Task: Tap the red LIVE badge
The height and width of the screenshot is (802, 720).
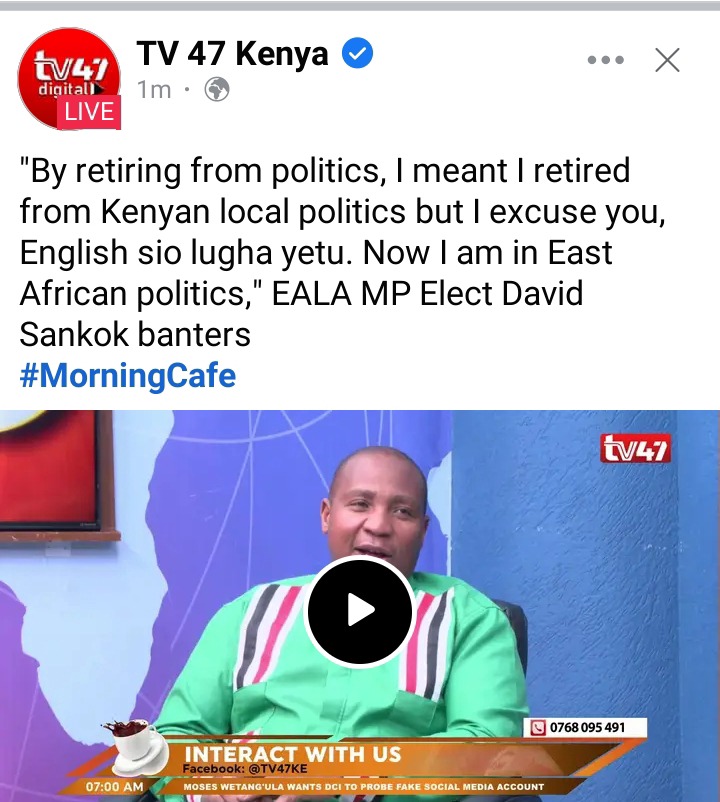Action: (x=89, y=112)
